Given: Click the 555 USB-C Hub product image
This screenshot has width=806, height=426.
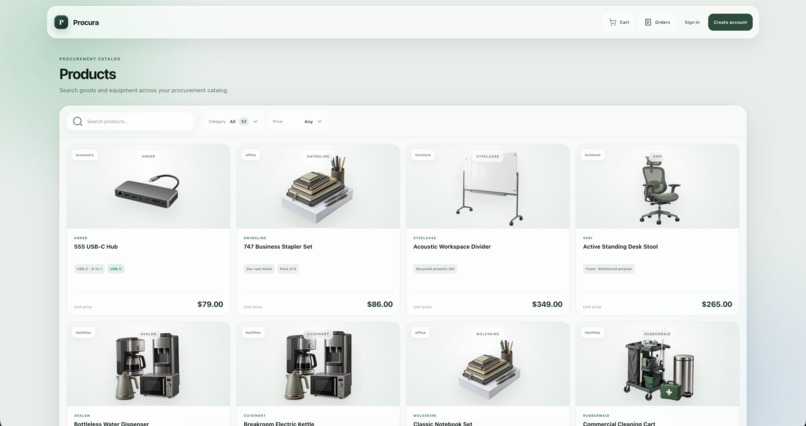Looking at the screenshot, I should 147,190.
